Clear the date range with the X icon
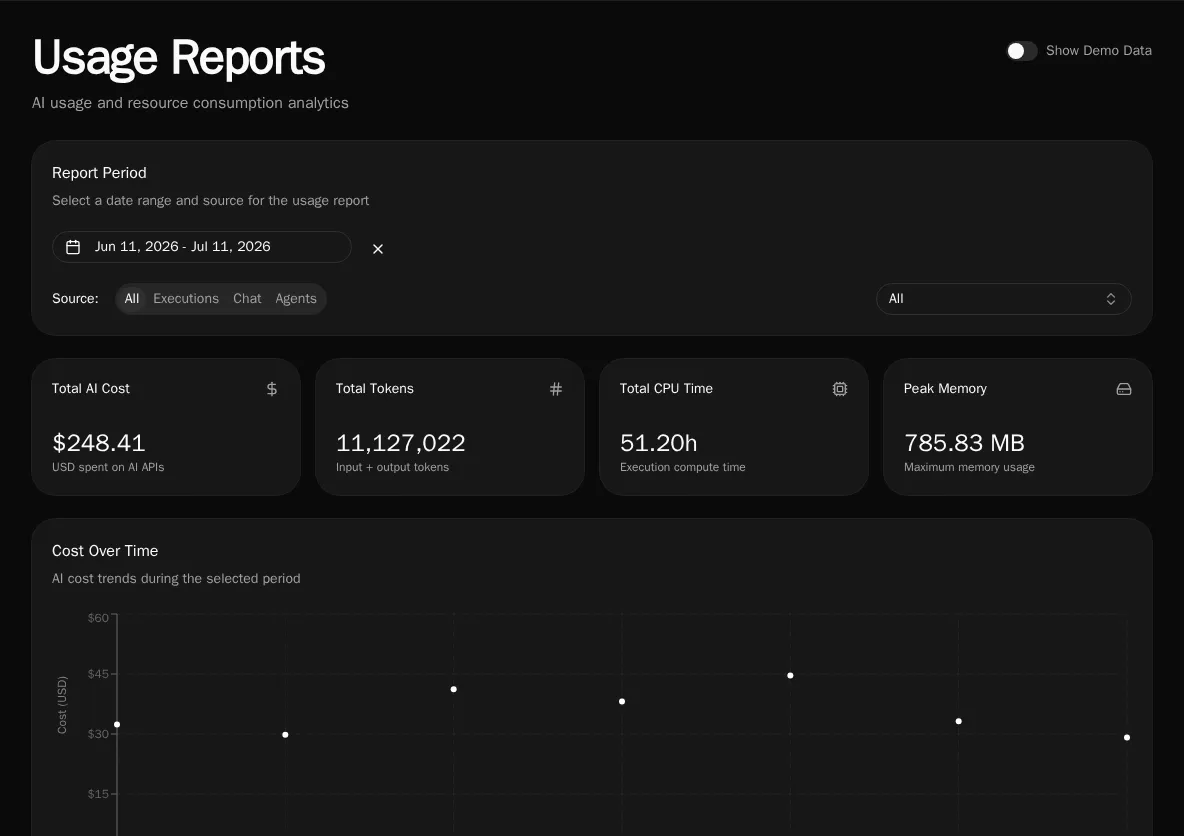Screen dimensions: 1184x836 378,248
